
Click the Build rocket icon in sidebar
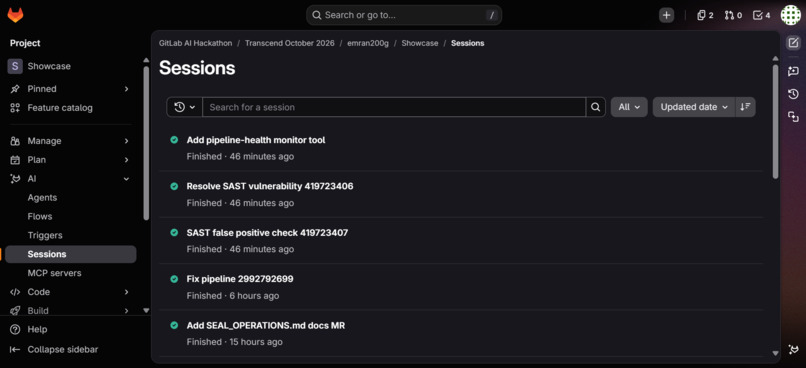15,310
